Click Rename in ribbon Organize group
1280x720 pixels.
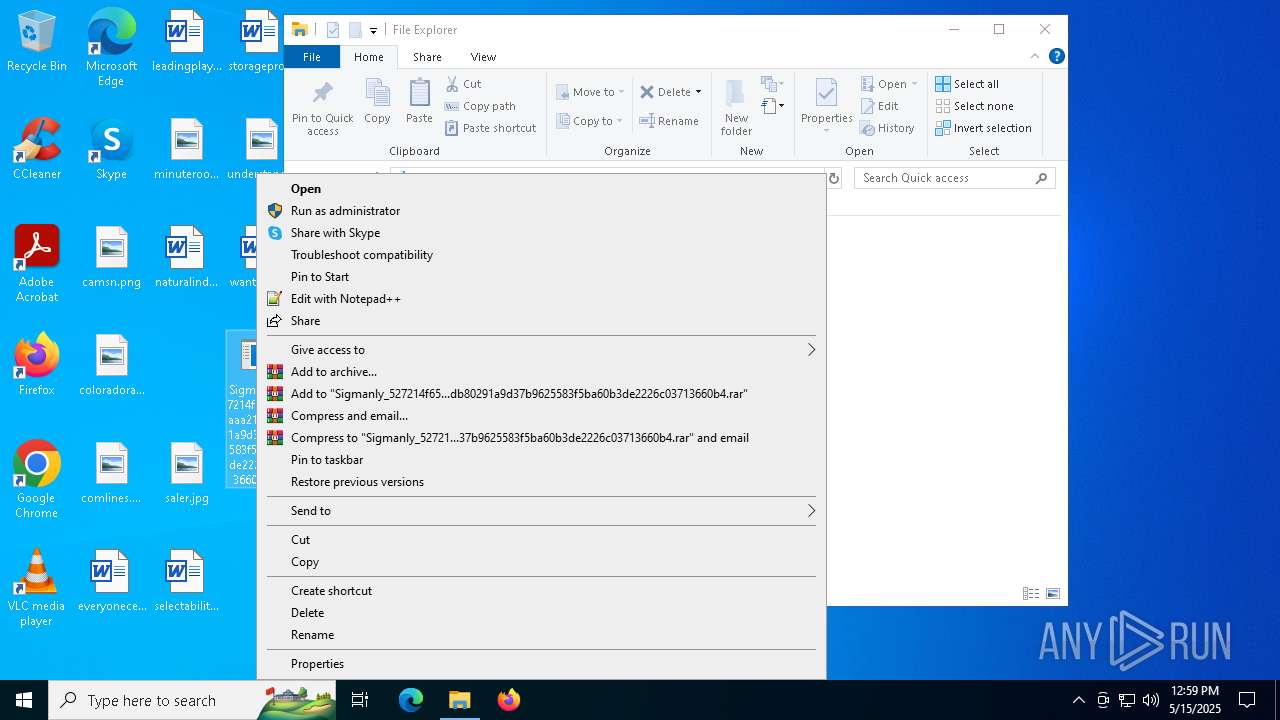(x=669, y=121)
